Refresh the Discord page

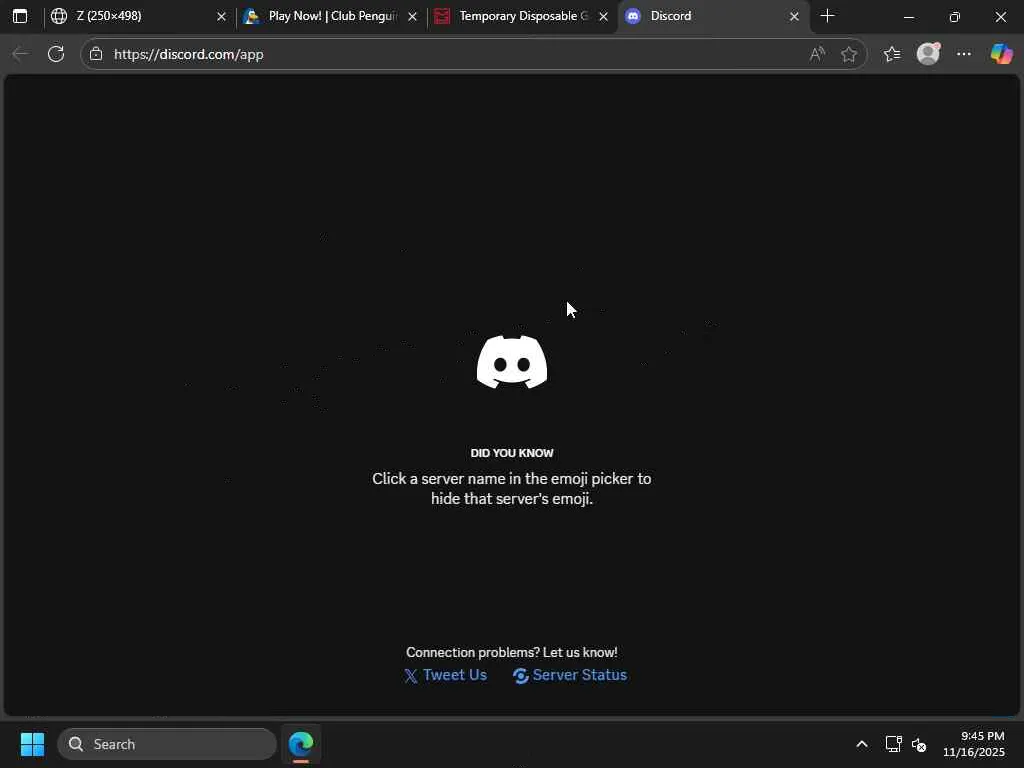[56, 54]
